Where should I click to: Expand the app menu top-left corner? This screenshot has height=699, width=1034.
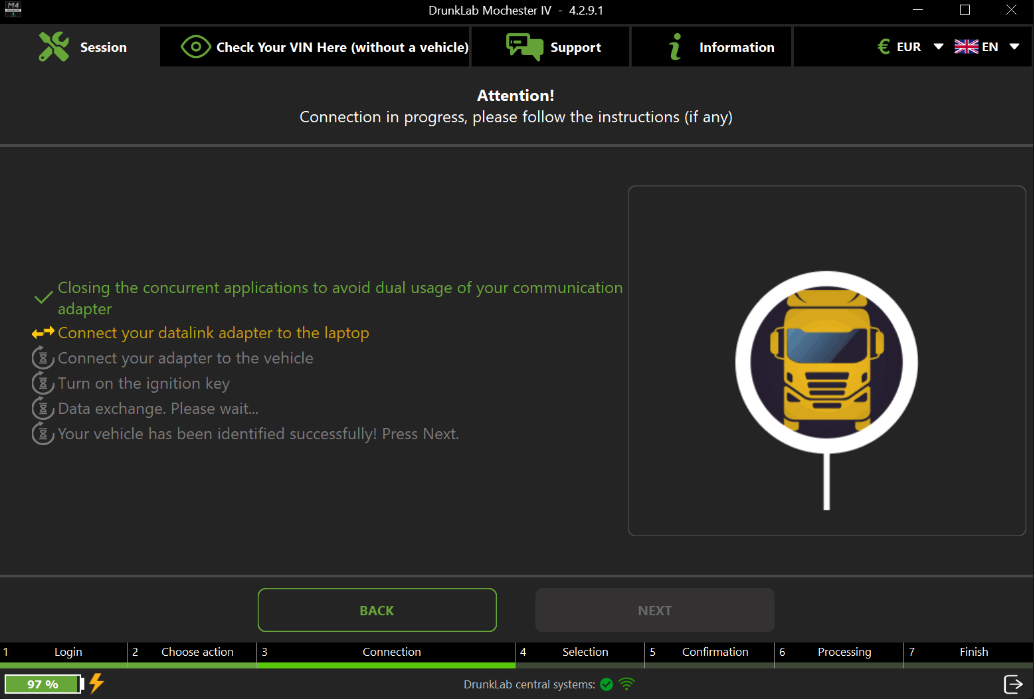13,11
